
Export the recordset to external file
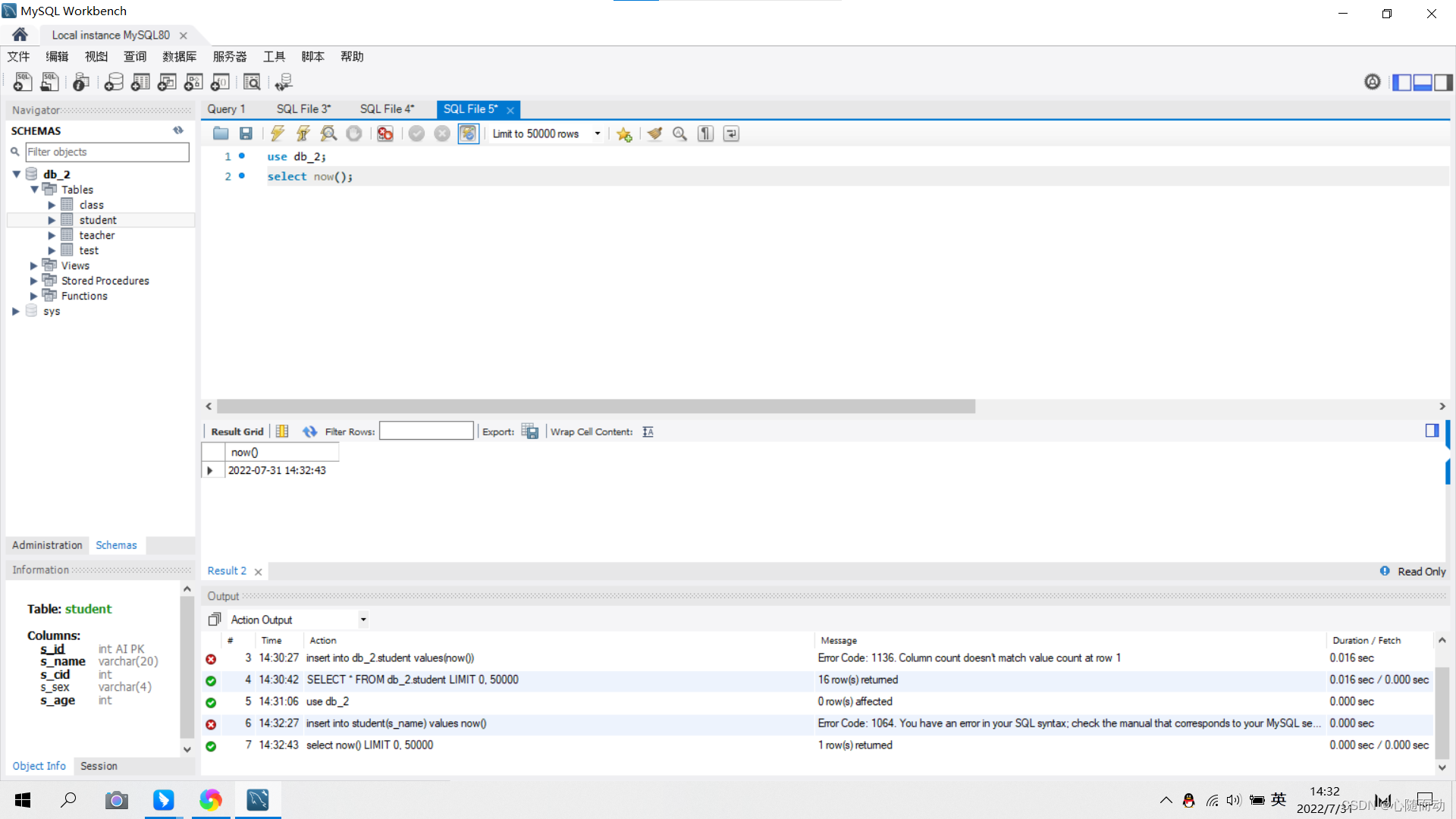[x=530, y=431]
